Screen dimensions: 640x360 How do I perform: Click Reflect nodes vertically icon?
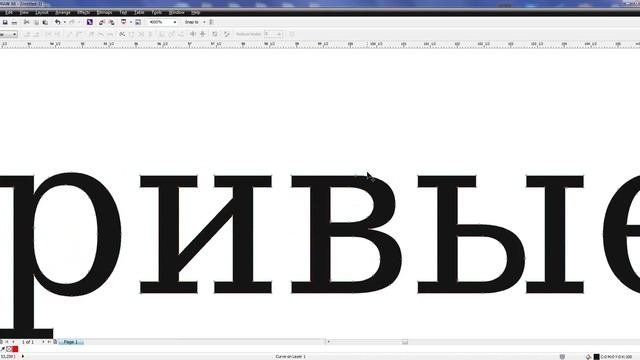pyautogui.click(x=202, y=34)
